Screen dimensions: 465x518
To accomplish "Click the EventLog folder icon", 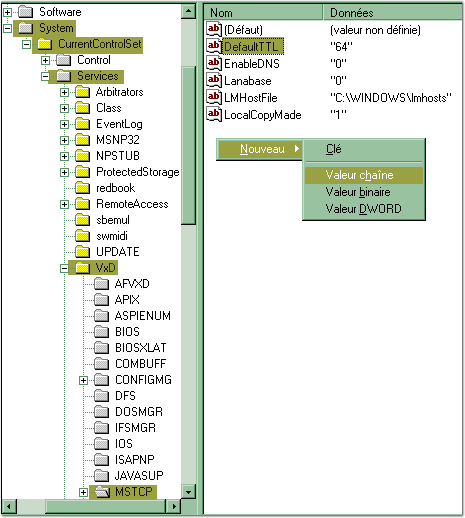I will 82,124.
